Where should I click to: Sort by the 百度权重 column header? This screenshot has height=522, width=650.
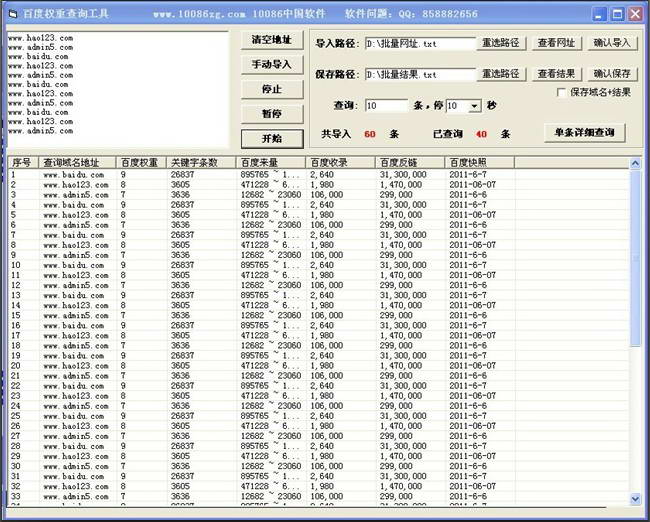click(141, 163)
